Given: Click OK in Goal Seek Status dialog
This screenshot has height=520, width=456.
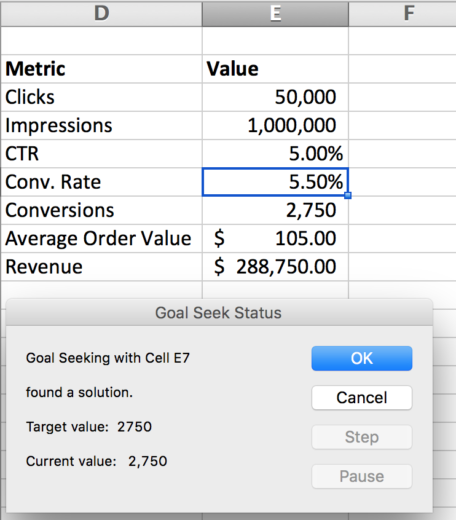Looking at the screenshot, I should click(362, 358).
